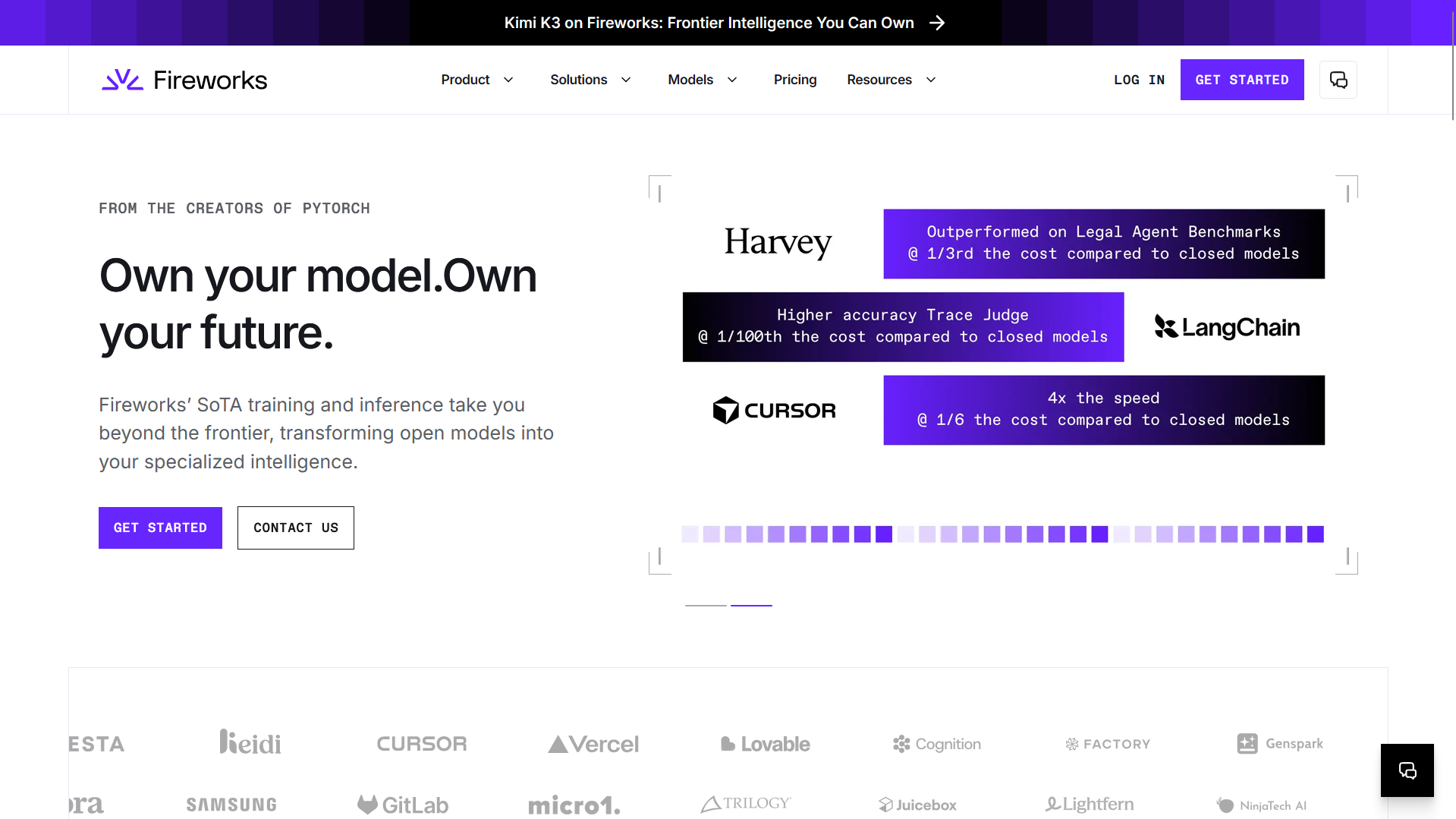
Task: Click the Genspark customer logo
Action: pos(1280,743)
